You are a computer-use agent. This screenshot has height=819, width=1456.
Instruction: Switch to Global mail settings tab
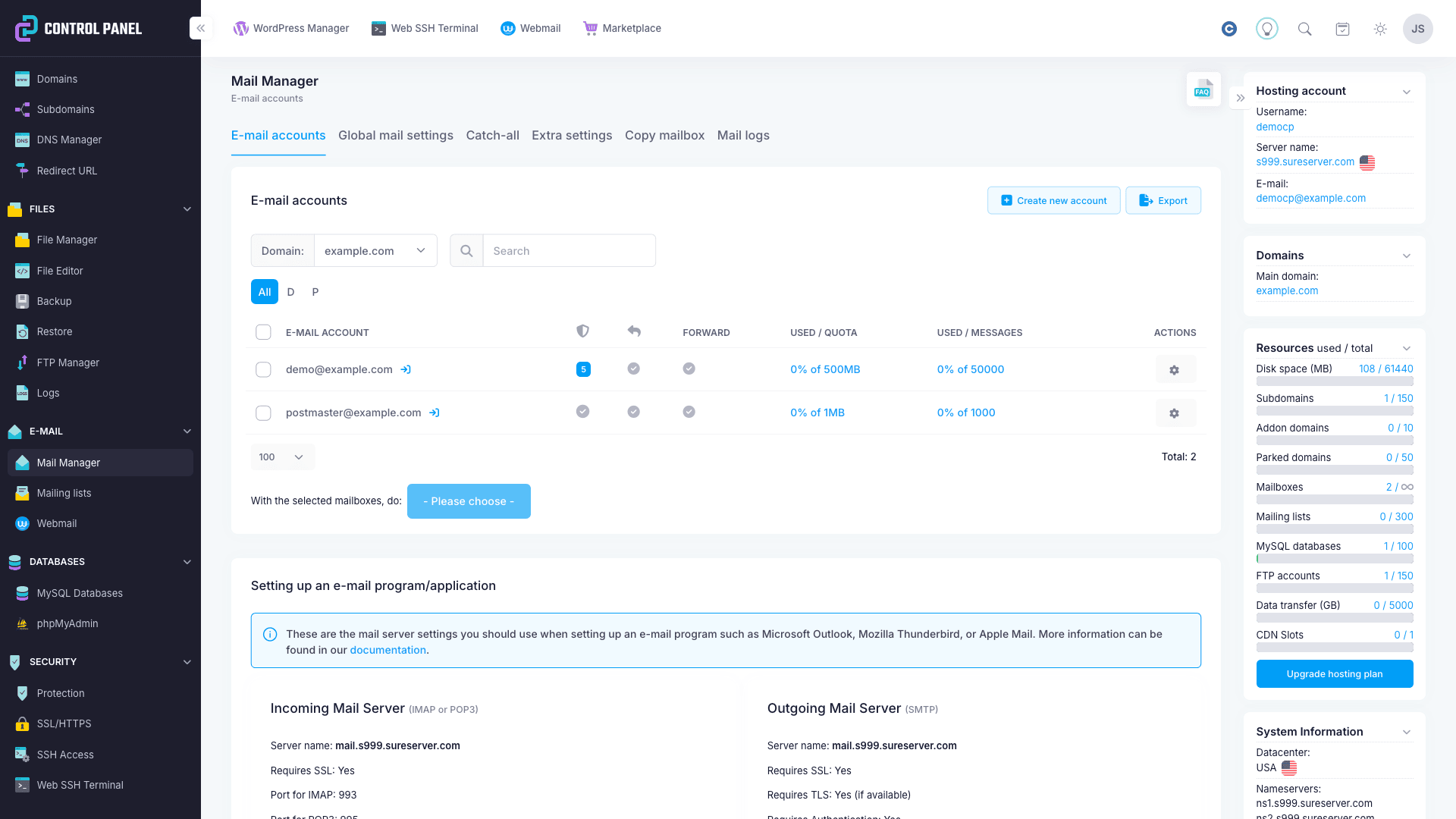[395, 136]
